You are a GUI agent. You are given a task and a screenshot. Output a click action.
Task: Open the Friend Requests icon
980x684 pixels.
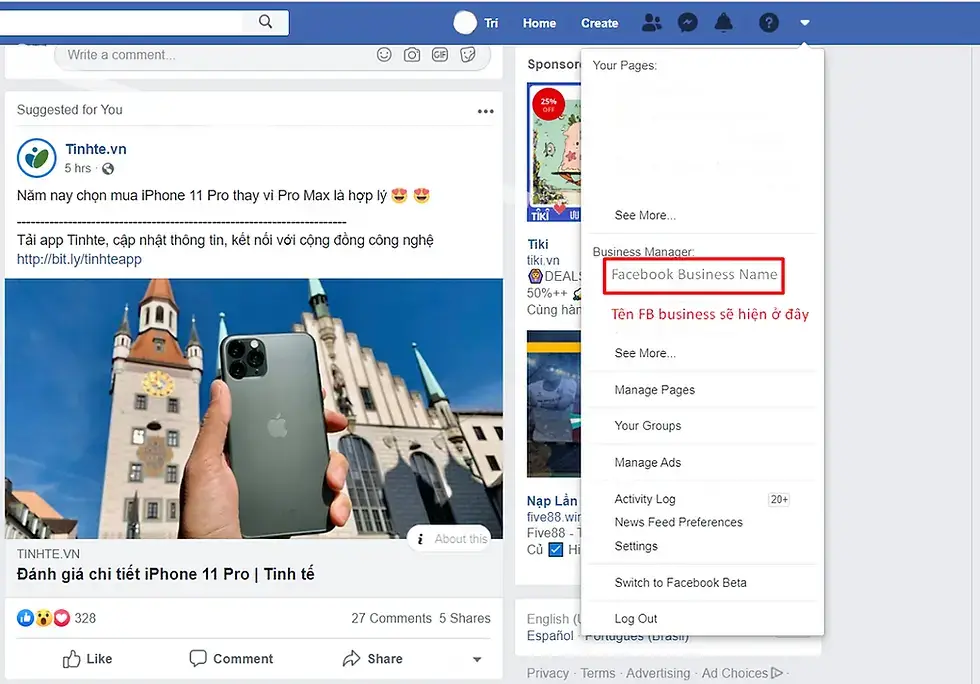(x=651, y=23)
